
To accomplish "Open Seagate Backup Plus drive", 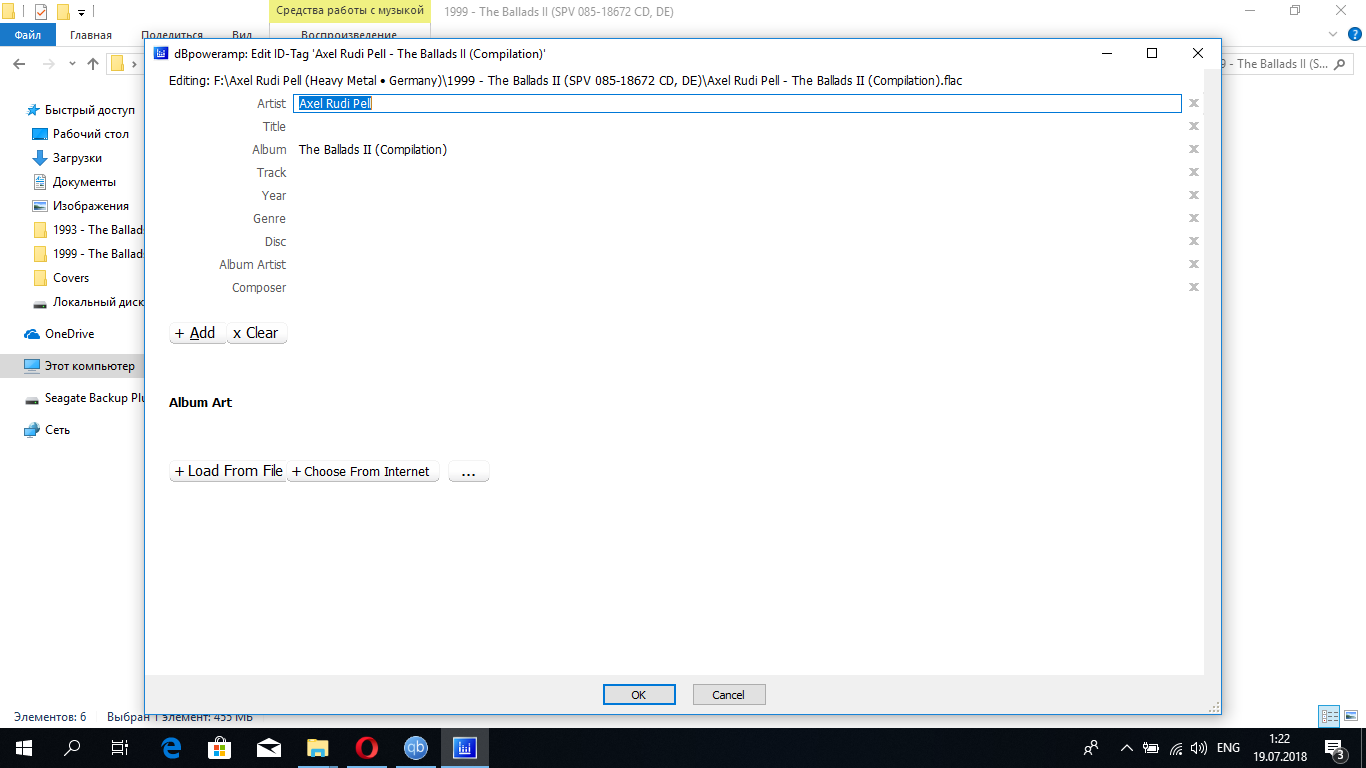I will tap(84, 398).
